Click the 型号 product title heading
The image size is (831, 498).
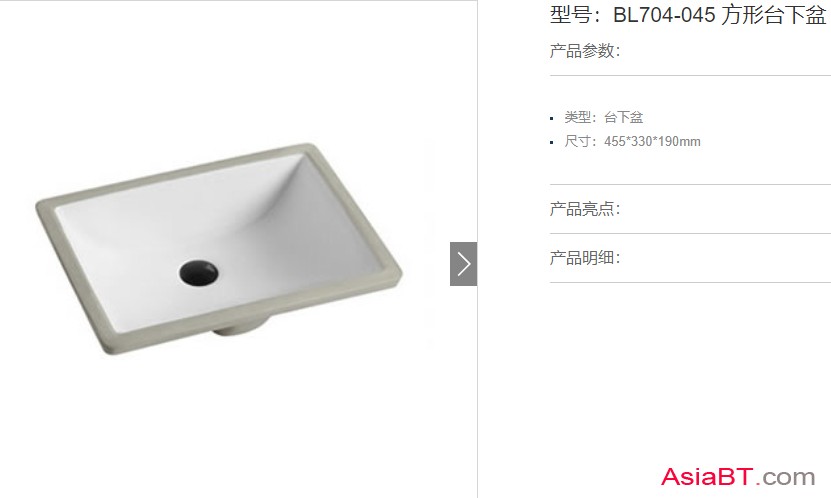[x=688, y=15]
